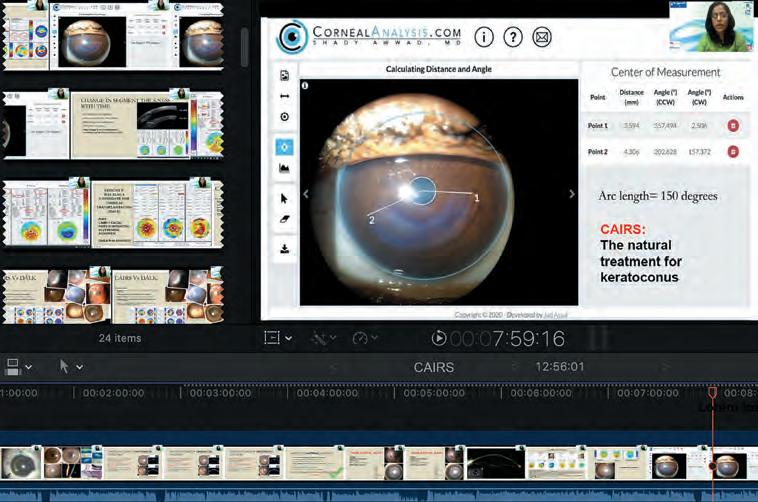Click the audio waveform below timeline clips
Screen dimensions: 758x502
click(379, 493)
